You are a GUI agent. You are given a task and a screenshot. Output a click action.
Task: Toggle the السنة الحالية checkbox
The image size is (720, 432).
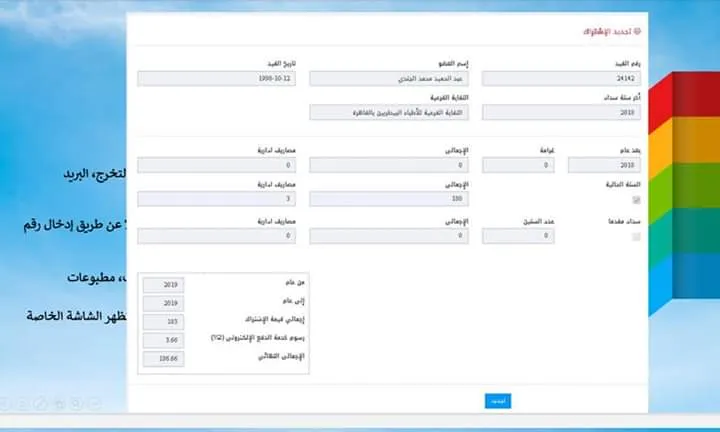pos(635,200)
